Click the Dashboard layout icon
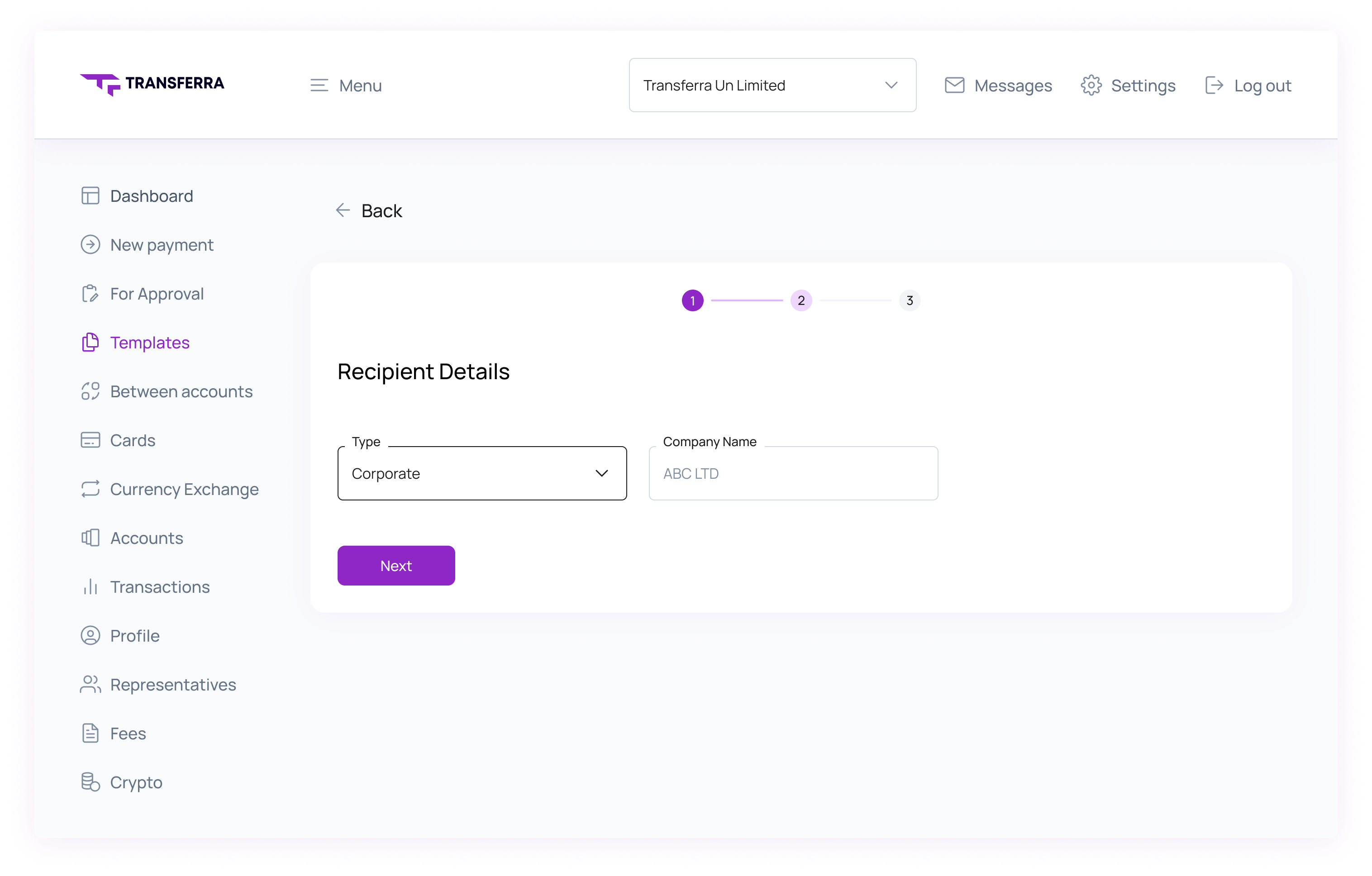The width and height of the screenshot is (1372, 876). [90, 196]
